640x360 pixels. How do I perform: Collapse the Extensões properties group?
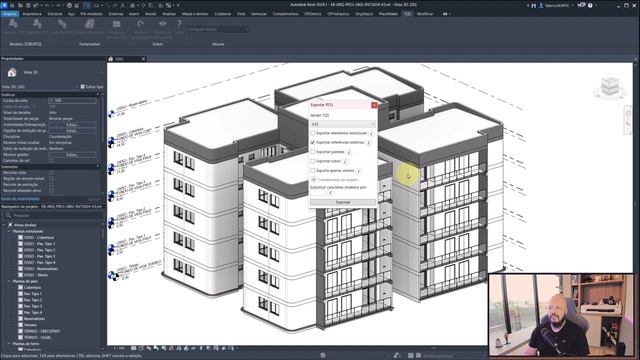(98, 167)
